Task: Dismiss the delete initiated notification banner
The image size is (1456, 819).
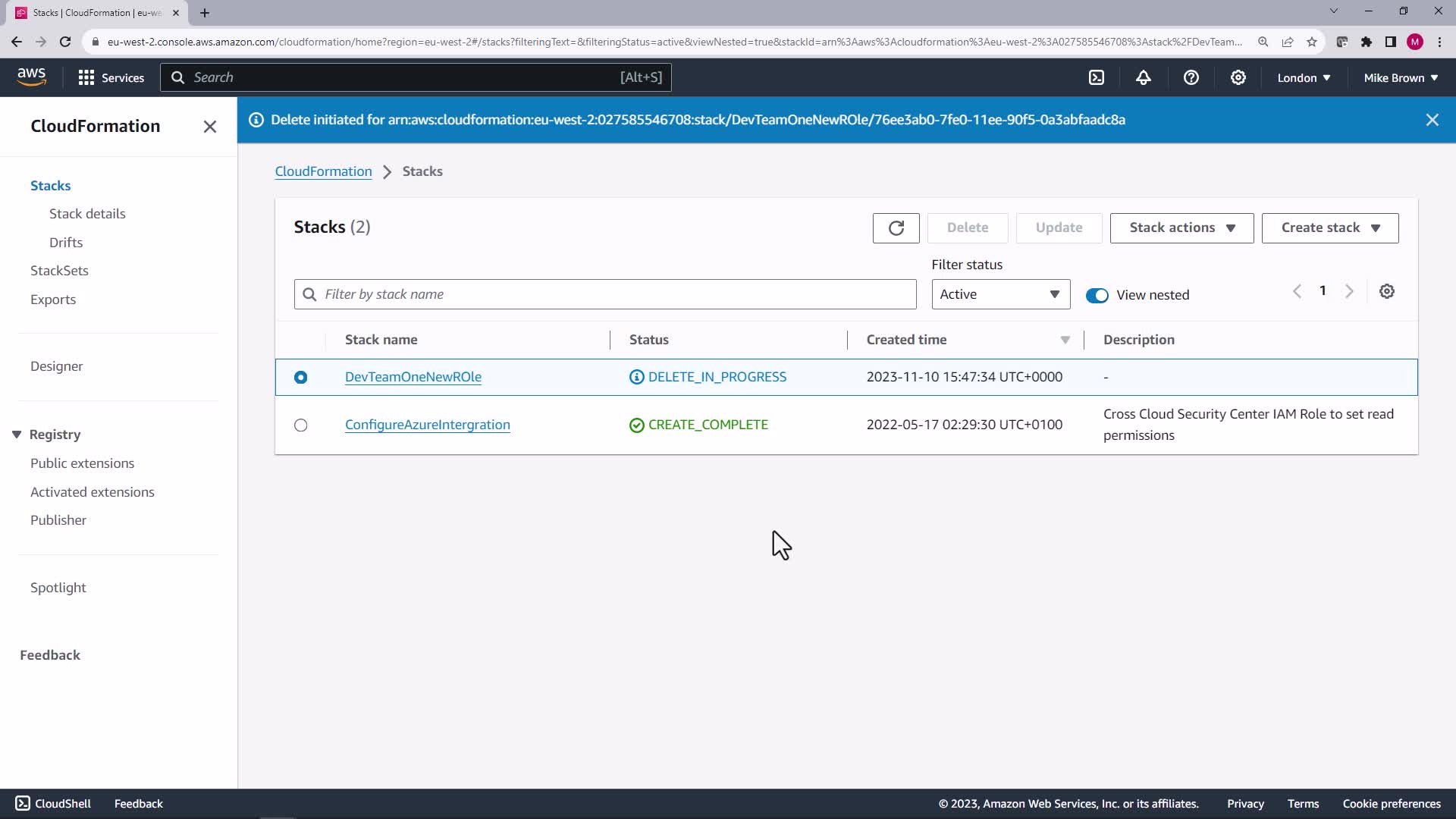Action: coord(1432,120)
